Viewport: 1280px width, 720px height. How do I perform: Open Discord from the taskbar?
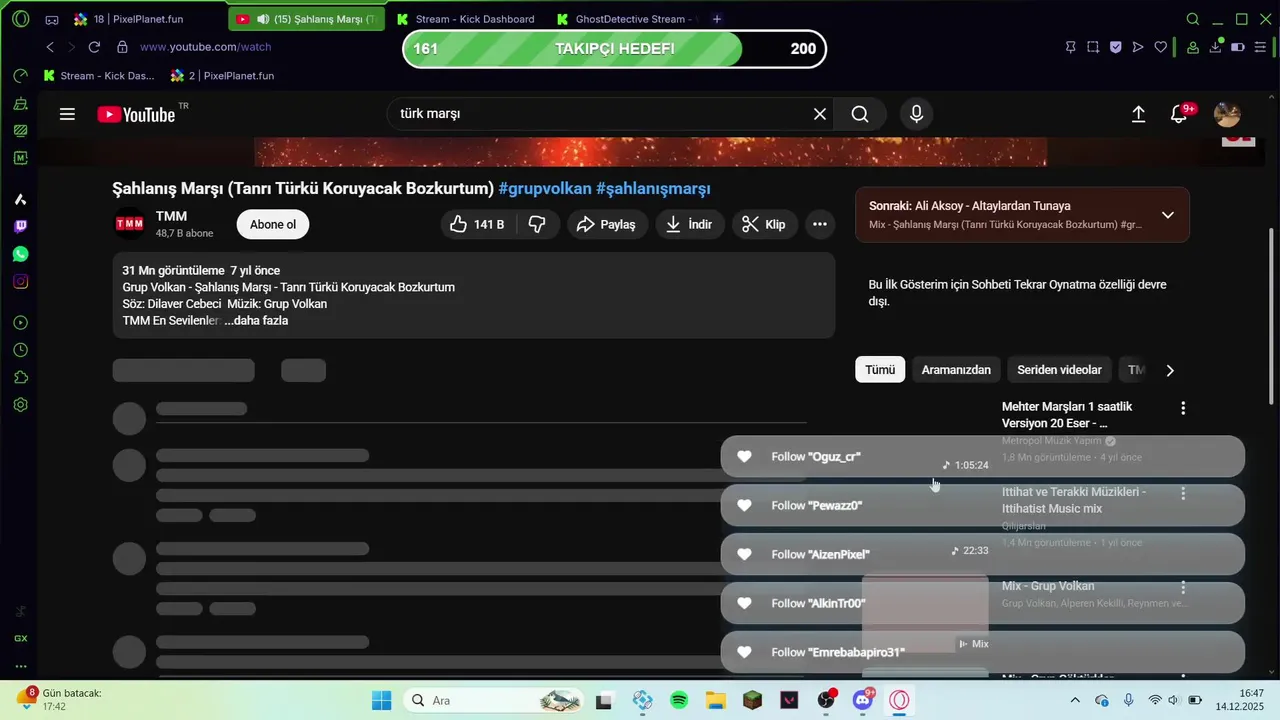click(x=862, y=700)
